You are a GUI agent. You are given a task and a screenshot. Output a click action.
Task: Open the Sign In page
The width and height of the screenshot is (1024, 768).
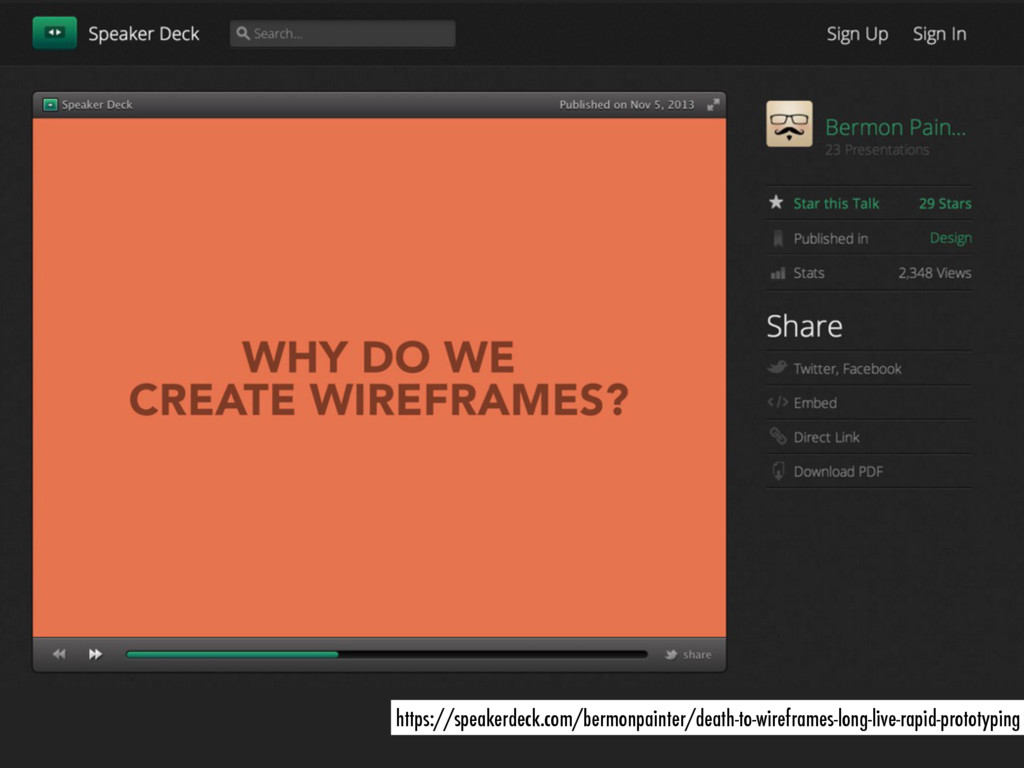[939, 34]
